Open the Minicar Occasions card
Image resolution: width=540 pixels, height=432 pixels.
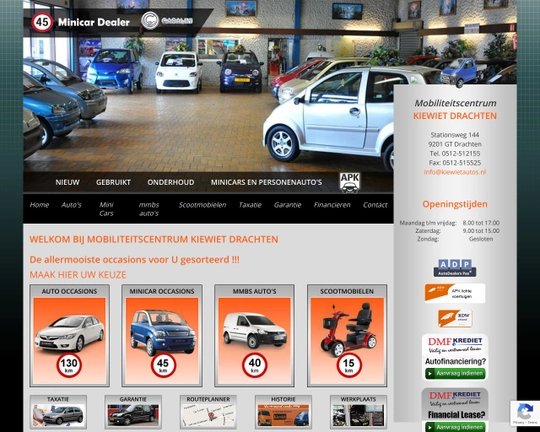(162, 336)
